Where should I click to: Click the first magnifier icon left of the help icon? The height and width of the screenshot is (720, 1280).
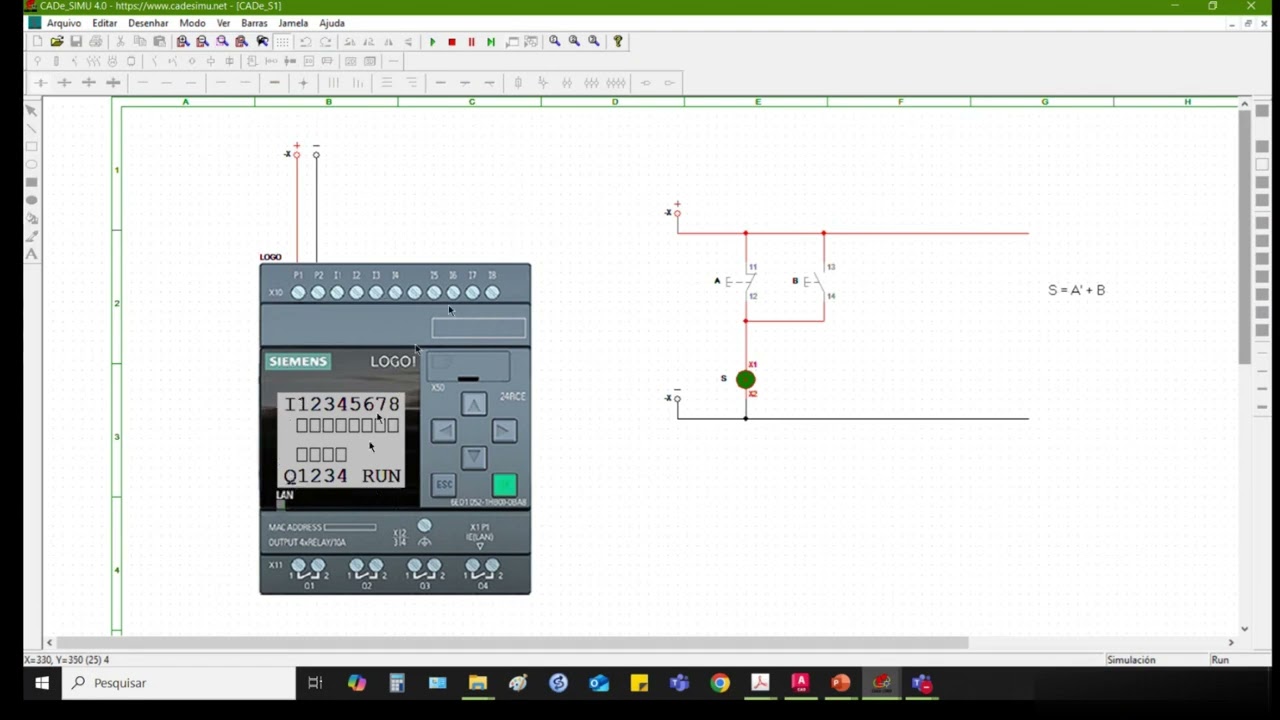click(555, 42)
